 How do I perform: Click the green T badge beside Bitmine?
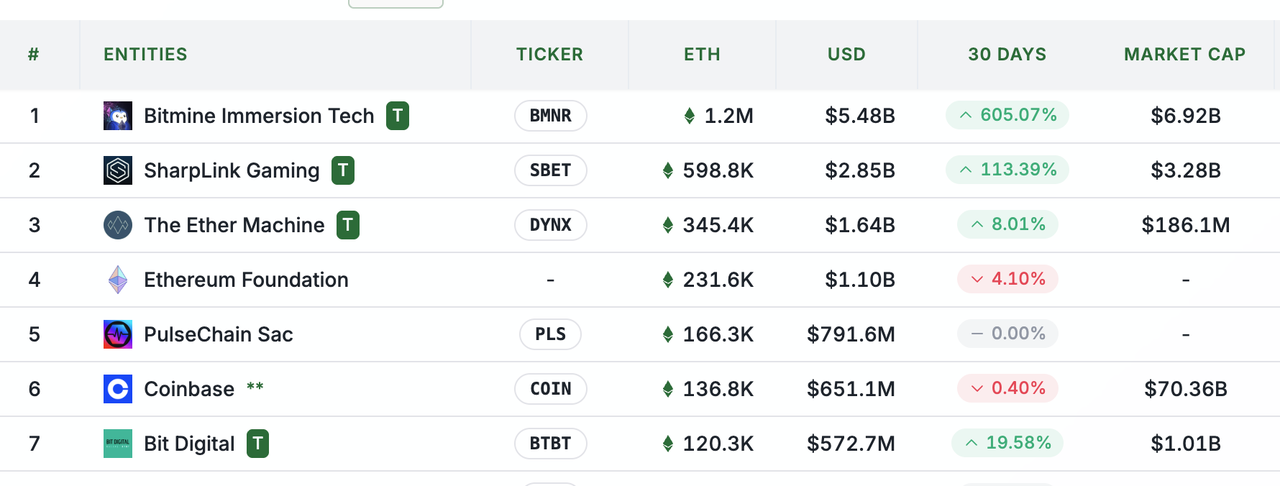398,116
